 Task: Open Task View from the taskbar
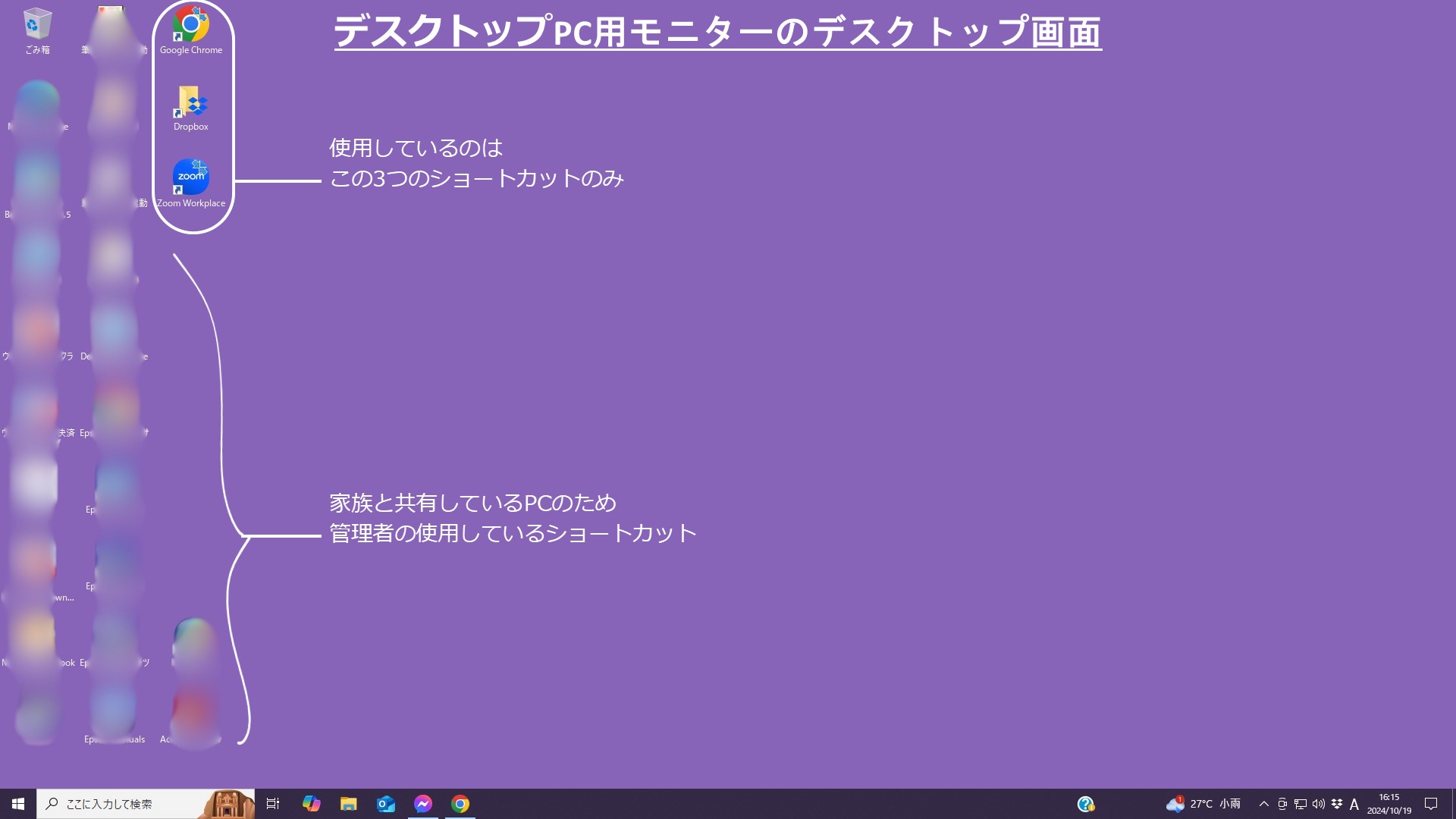tap(273, 804)
